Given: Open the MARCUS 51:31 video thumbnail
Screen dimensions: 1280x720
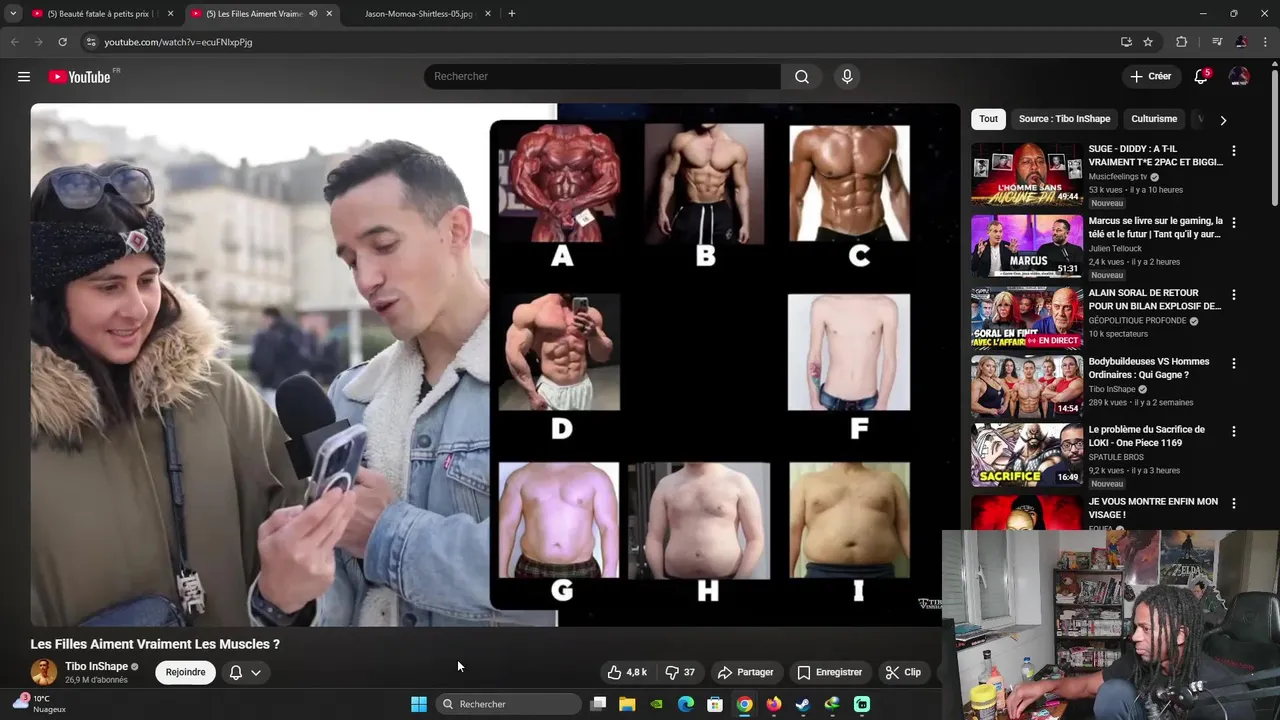Looking at the screenshot, I should coord(1027,247).
